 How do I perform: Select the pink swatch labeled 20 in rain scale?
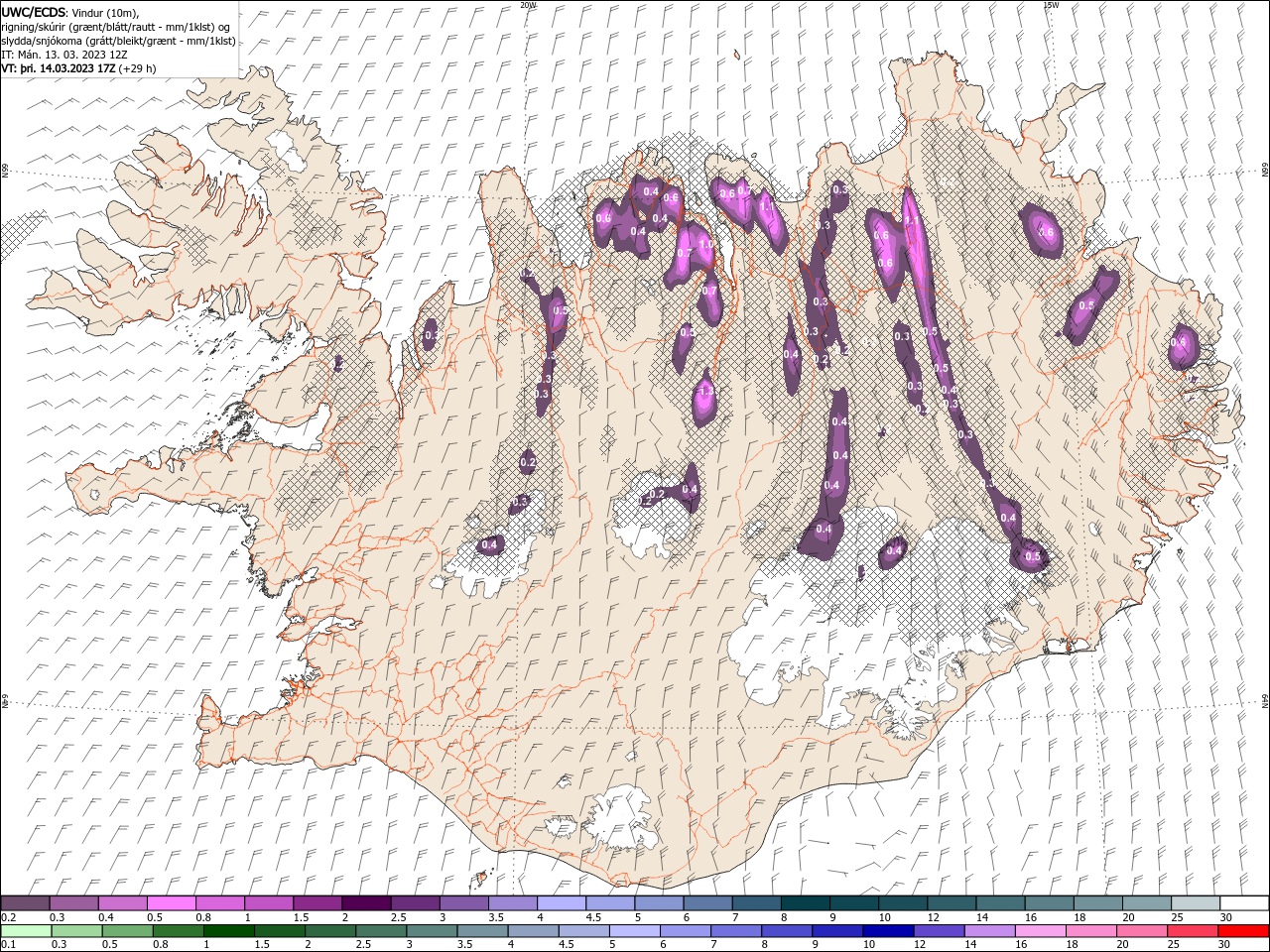tap(1141, 931)
